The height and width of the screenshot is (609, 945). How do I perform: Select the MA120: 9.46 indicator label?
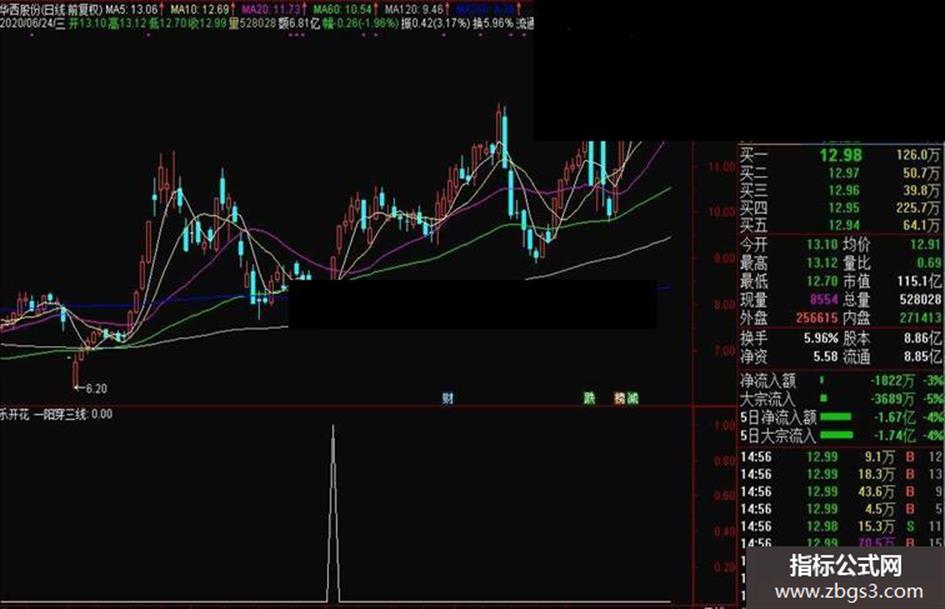coord(416,10)
